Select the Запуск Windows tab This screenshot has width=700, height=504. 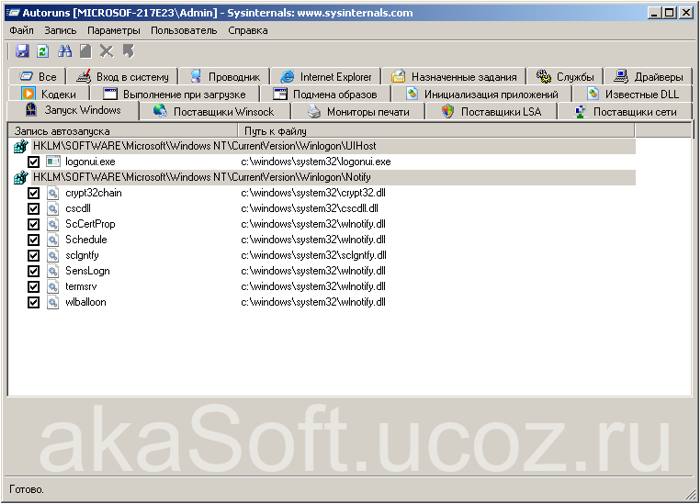[73, 110]
